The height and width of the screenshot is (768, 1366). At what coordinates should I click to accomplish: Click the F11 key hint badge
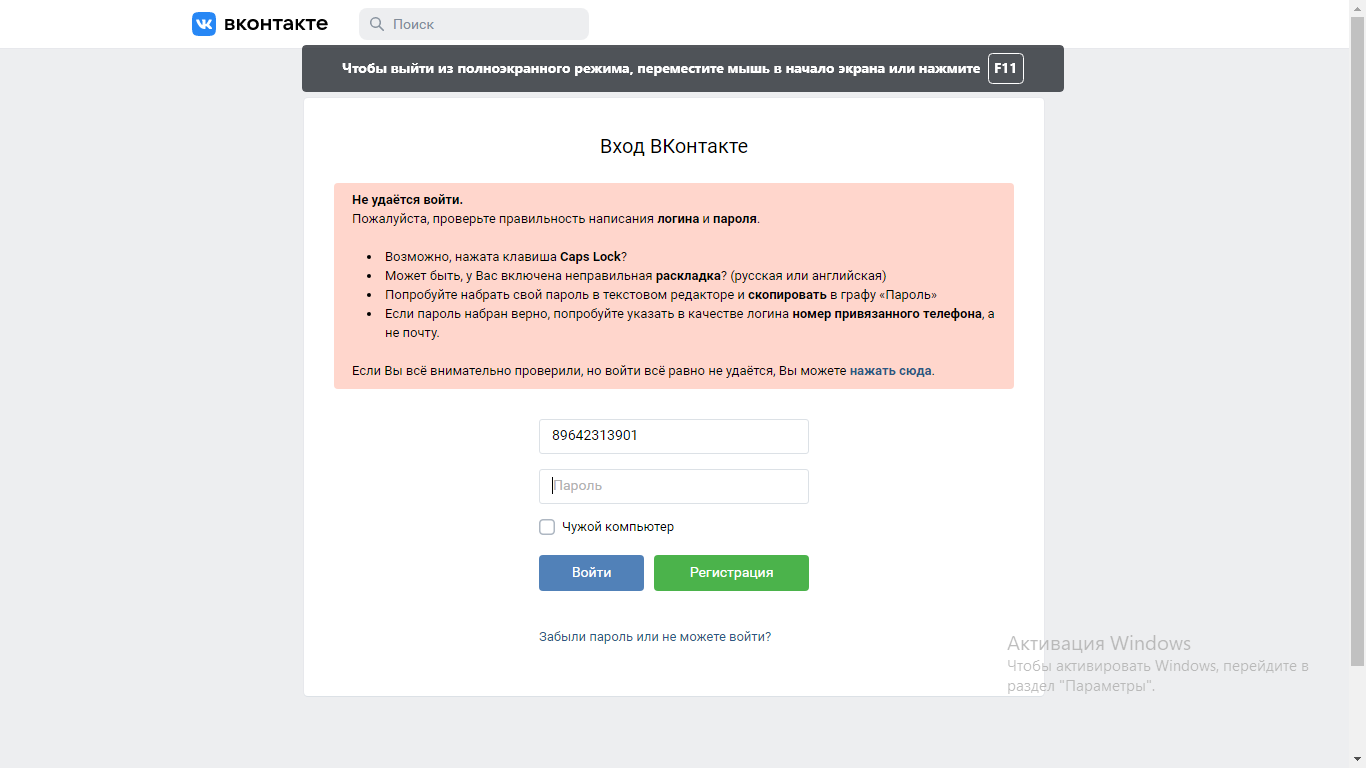(x=1006, y=69)
